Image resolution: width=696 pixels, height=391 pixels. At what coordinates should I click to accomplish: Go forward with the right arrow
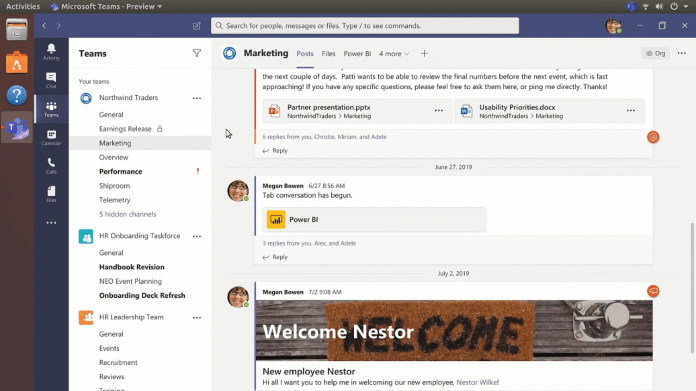click(x=59, y=26)
